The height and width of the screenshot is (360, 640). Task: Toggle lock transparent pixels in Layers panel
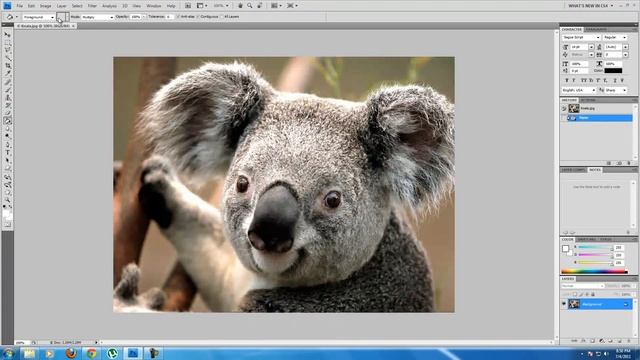pyautogui.click(x=575, y=294)
